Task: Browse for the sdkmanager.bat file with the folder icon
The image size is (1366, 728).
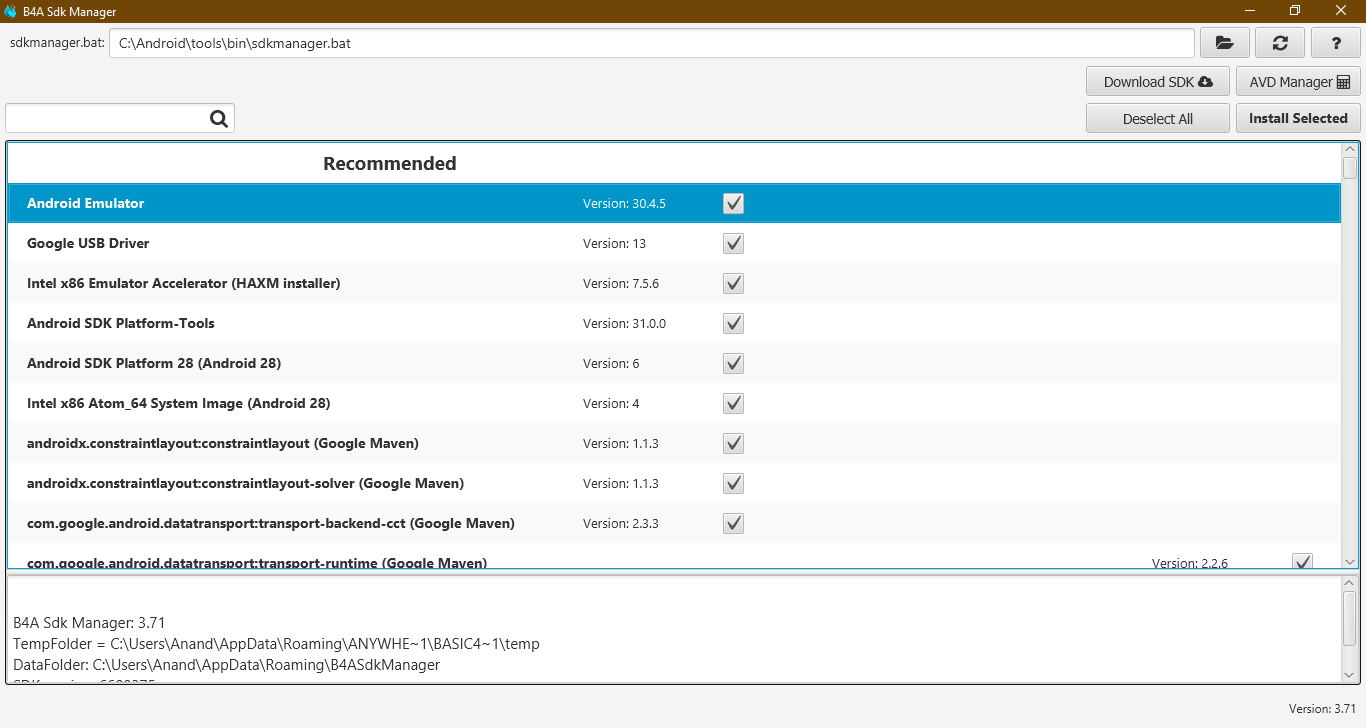Action: 1224,43
